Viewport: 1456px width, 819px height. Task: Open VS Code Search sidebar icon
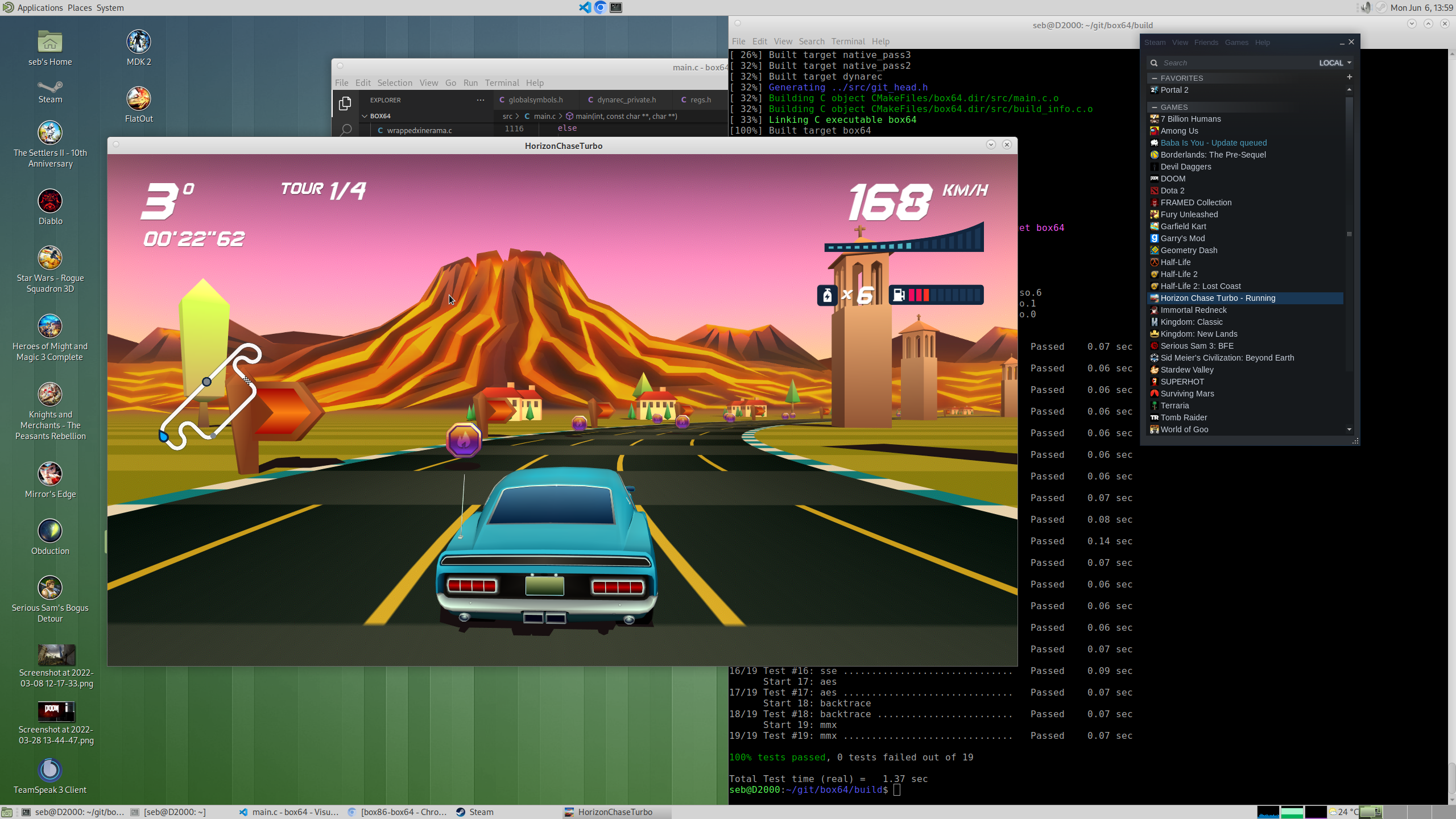point(345,130)
